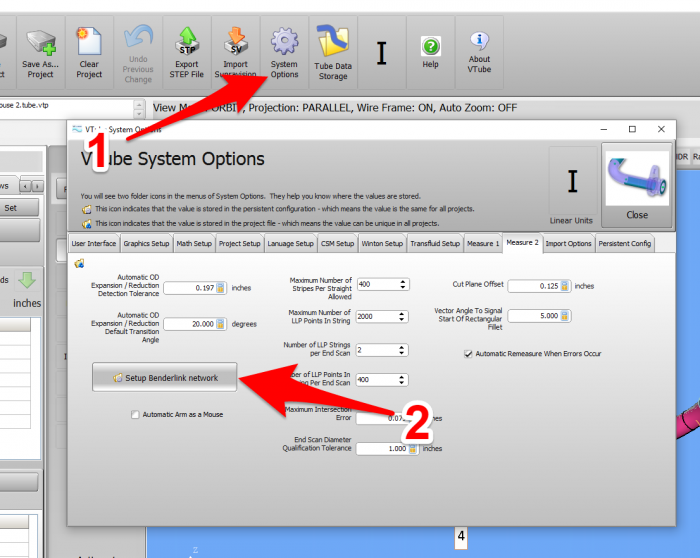Click the Cut Plane Offset value field
This screenshot has width=700, height=558.
pyautogui.click(x=539, y=286)
